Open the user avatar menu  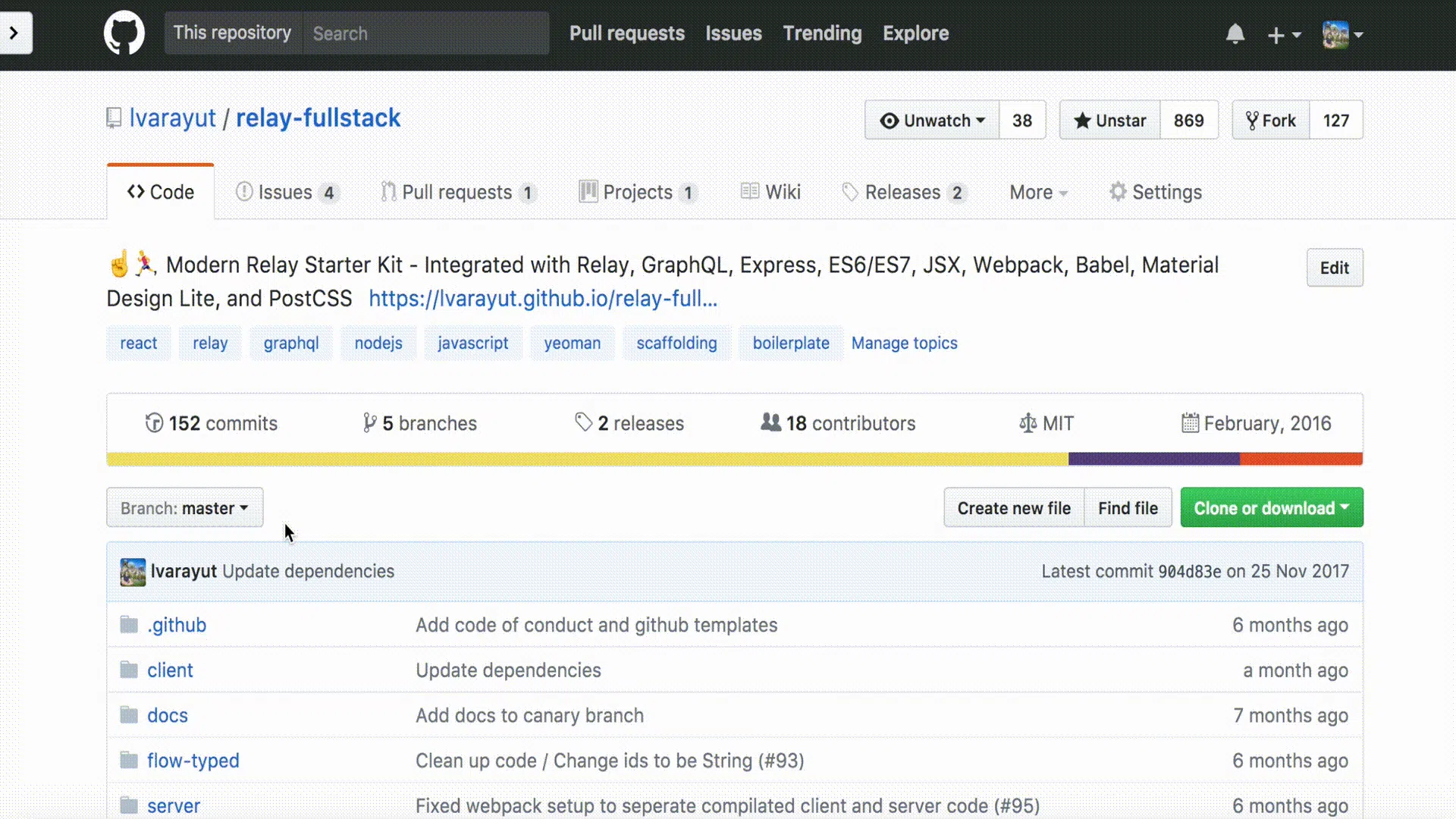coord(1342,35)
